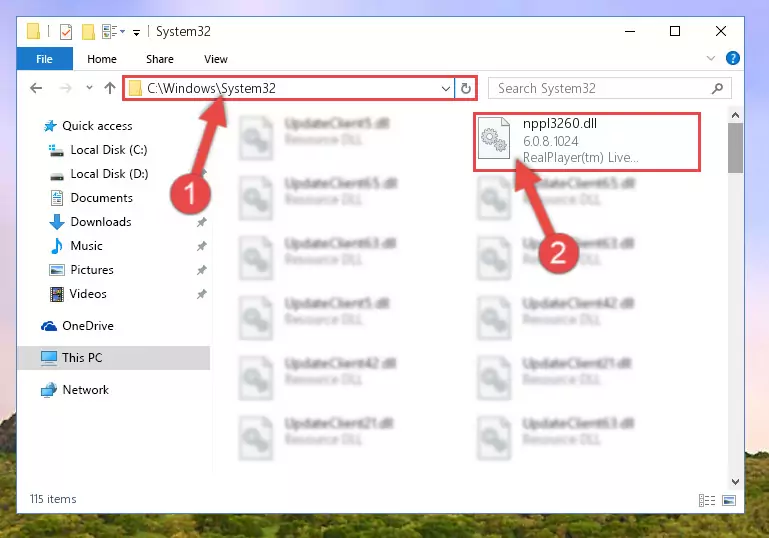Open the File ribbon tab
This screenshot has height=538, width=769.
pos(45,59)
